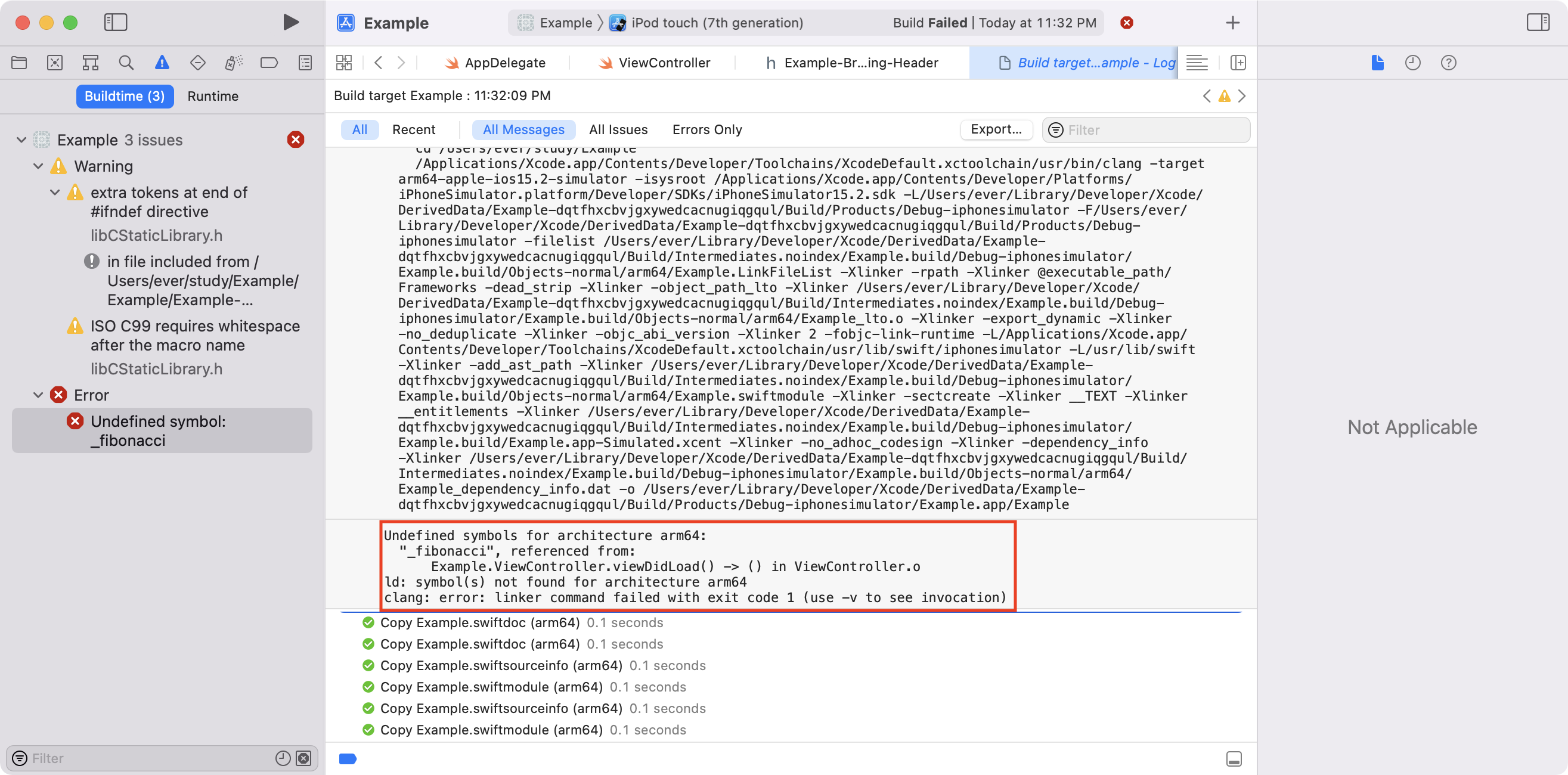1568x775 pixels.
Task: Toggle the right inspector panel
Action: 1538,23
